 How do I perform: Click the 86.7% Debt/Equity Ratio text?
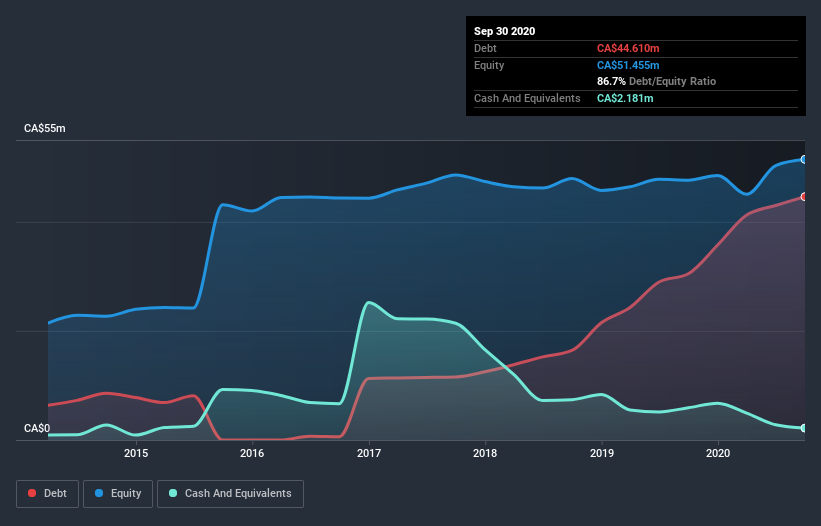656,81
